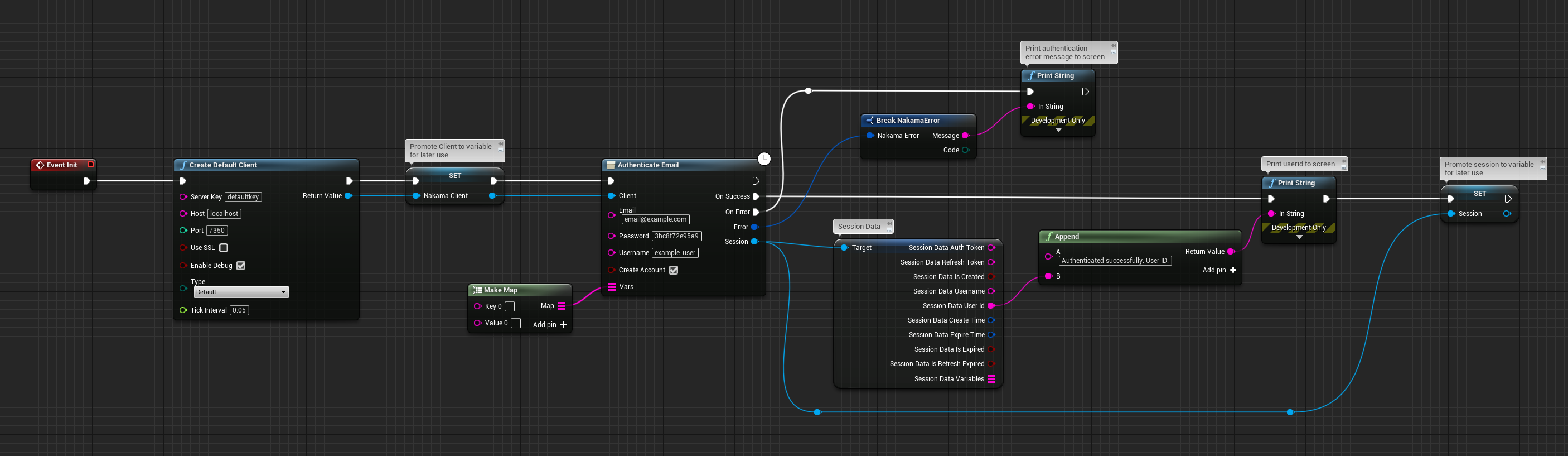Click error Print String In String pin
Screen dimensions: 1568x456
point(1030,107)
